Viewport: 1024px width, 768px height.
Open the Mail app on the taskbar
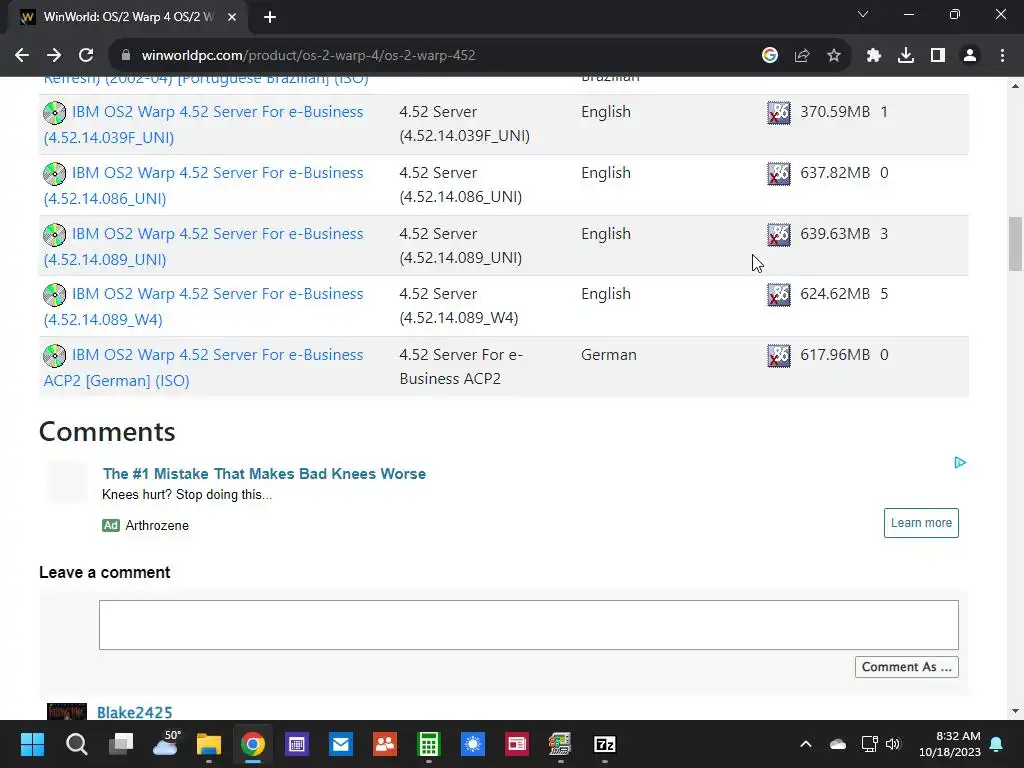pos(341,744)
